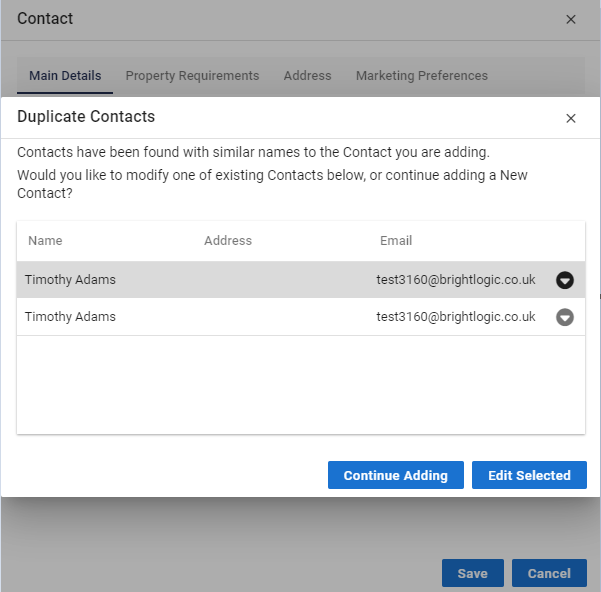Sort by the Name column header
This screenshot has height=592, width=601.
(x=45, y=241)
